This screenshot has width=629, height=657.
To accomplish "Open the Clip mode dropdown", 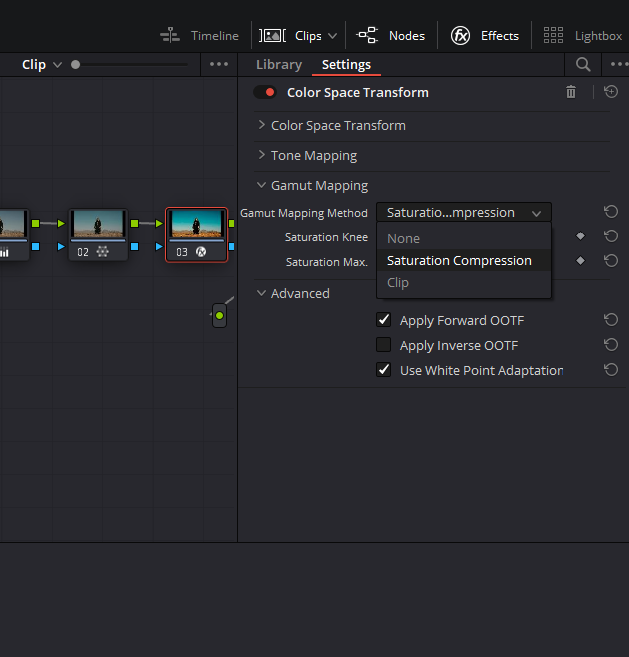I will tap(42, 65).
